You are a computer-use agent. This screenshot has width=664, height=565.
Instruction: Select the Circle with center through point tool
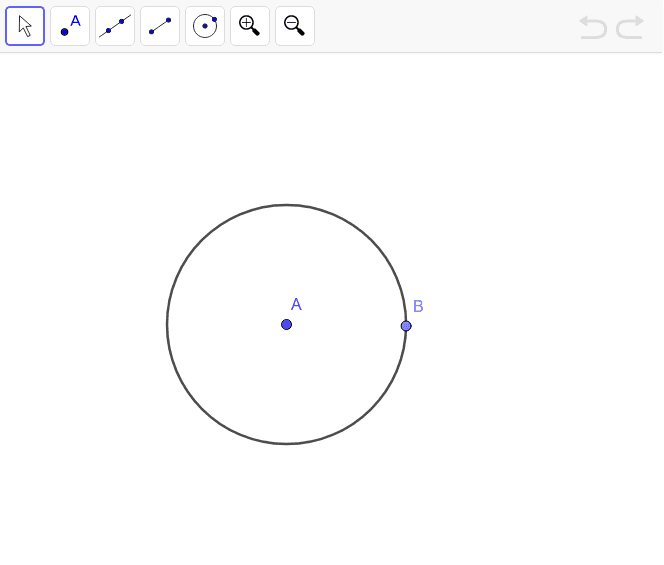coord(205,26)
